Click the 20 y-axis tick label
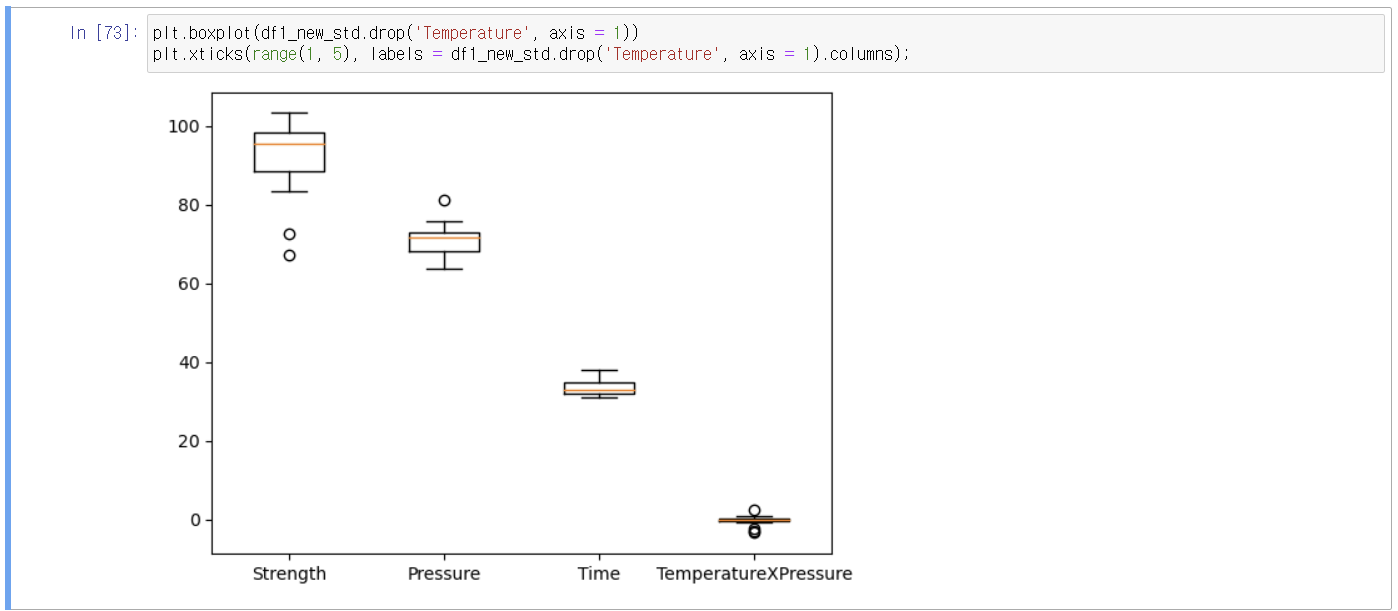 [x=191, y=441]
